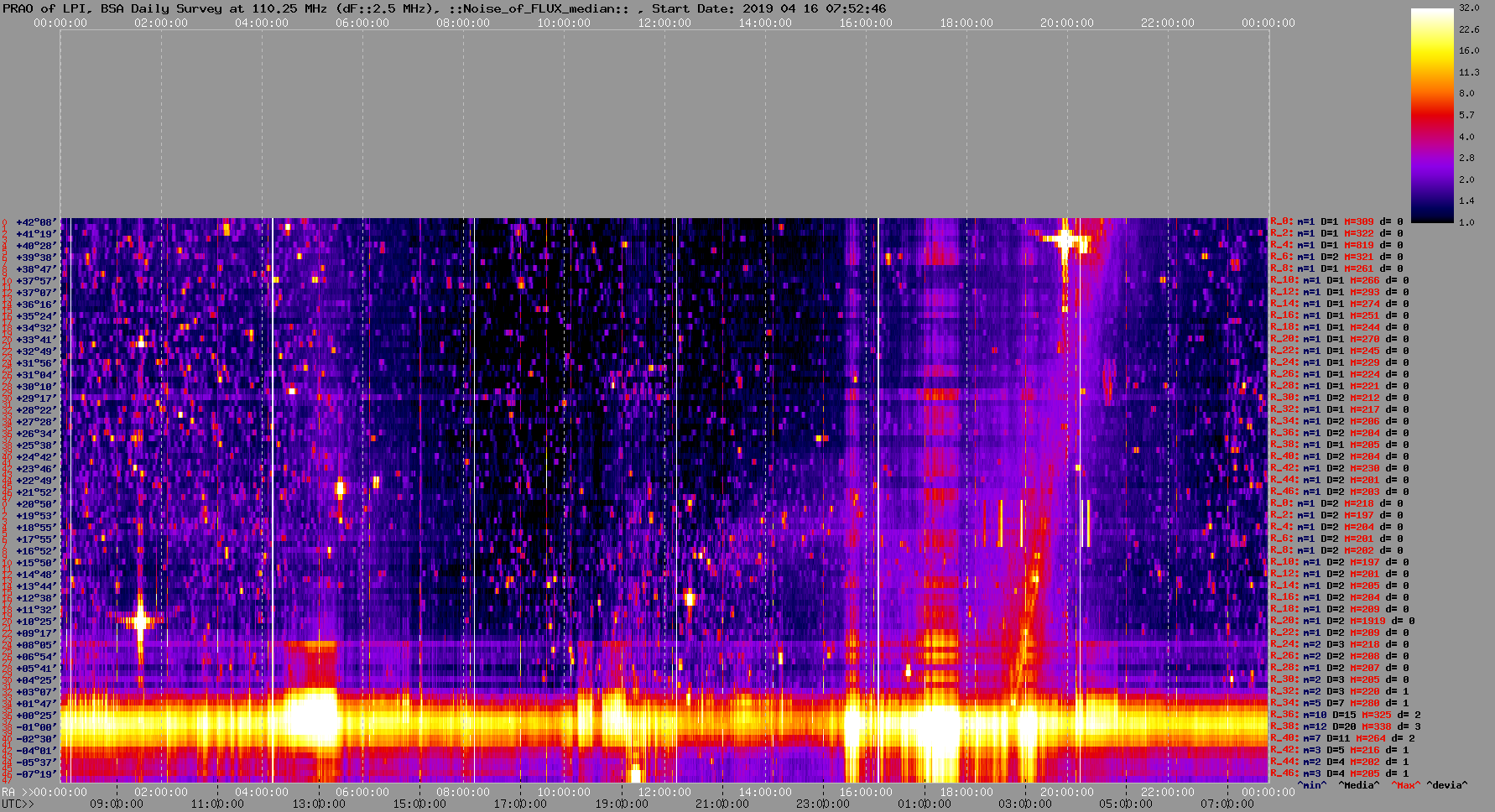
Task: Click the stats row with M=338
Action: (1346, 727)
